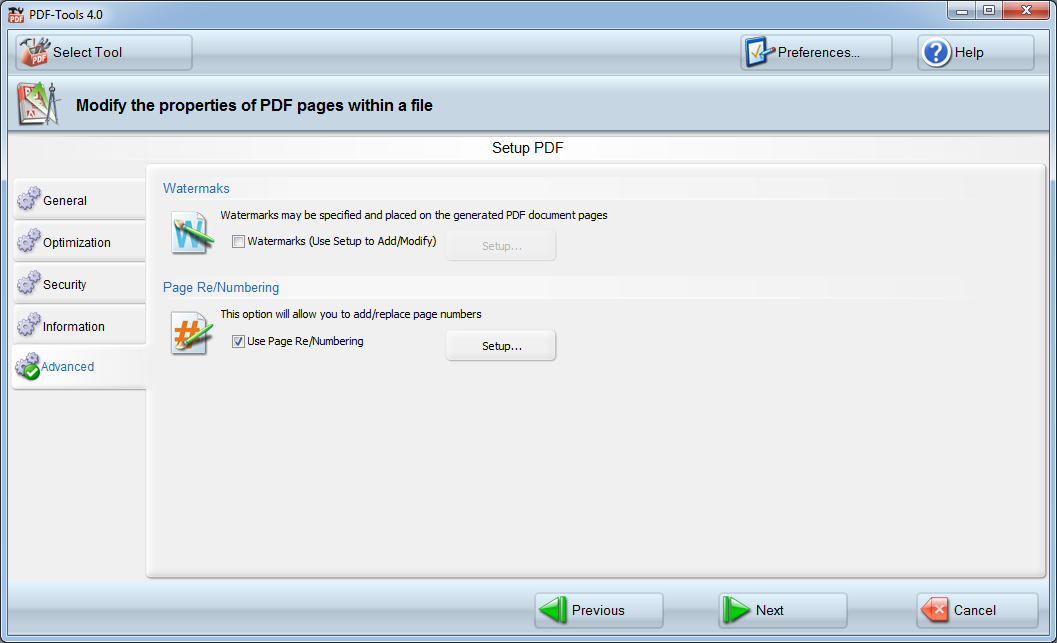Click Setup for Page Re/Numbering
Viewport: 1057px width, 643px height.
point(500,345)
